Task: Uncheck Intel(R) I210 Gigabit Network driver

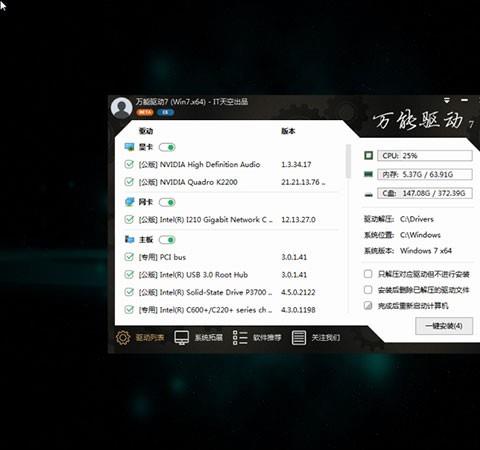Action: point(129,219)
